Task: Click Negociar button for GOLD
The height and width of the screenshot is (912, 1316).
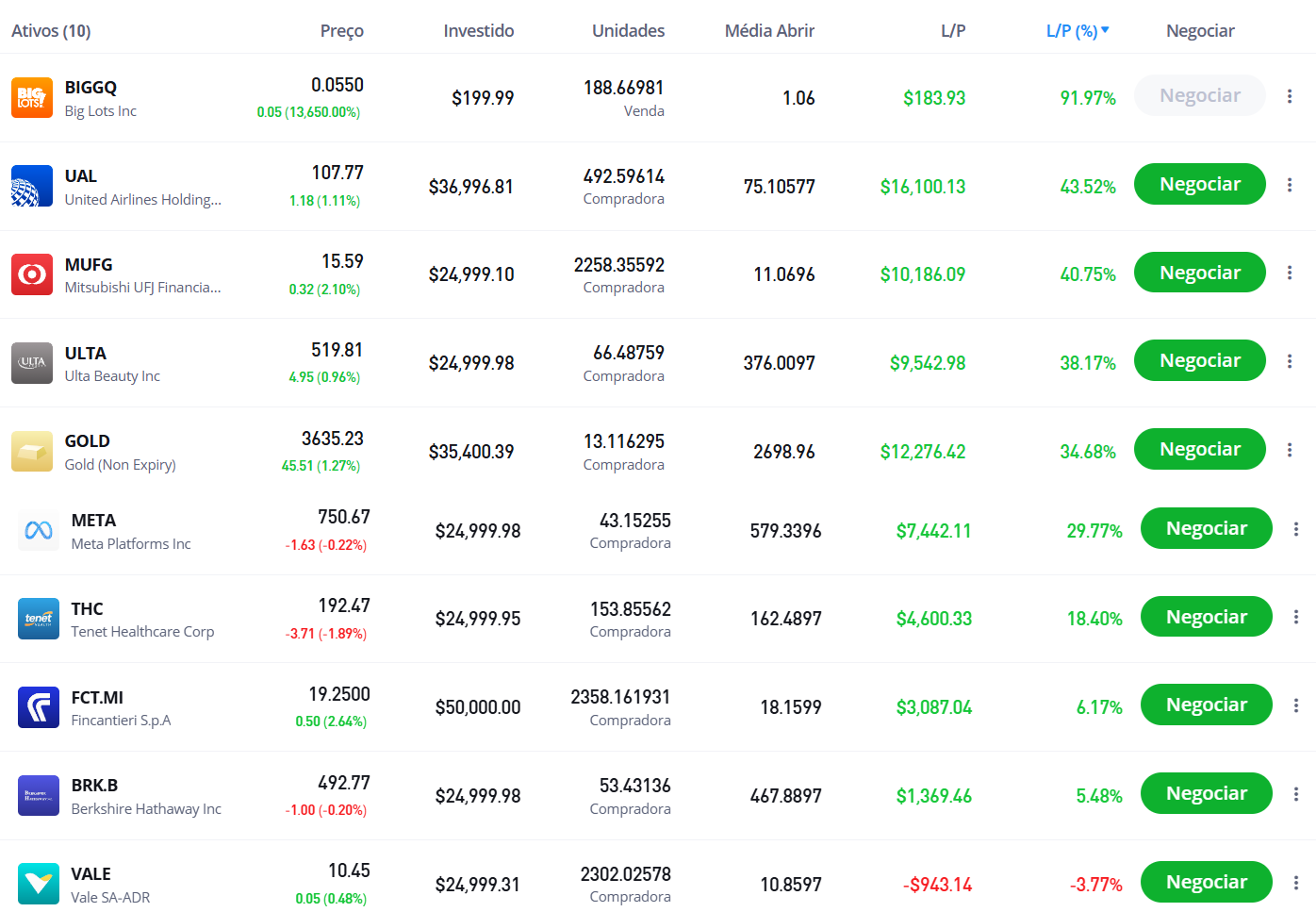Action: tap(1200, 449)
